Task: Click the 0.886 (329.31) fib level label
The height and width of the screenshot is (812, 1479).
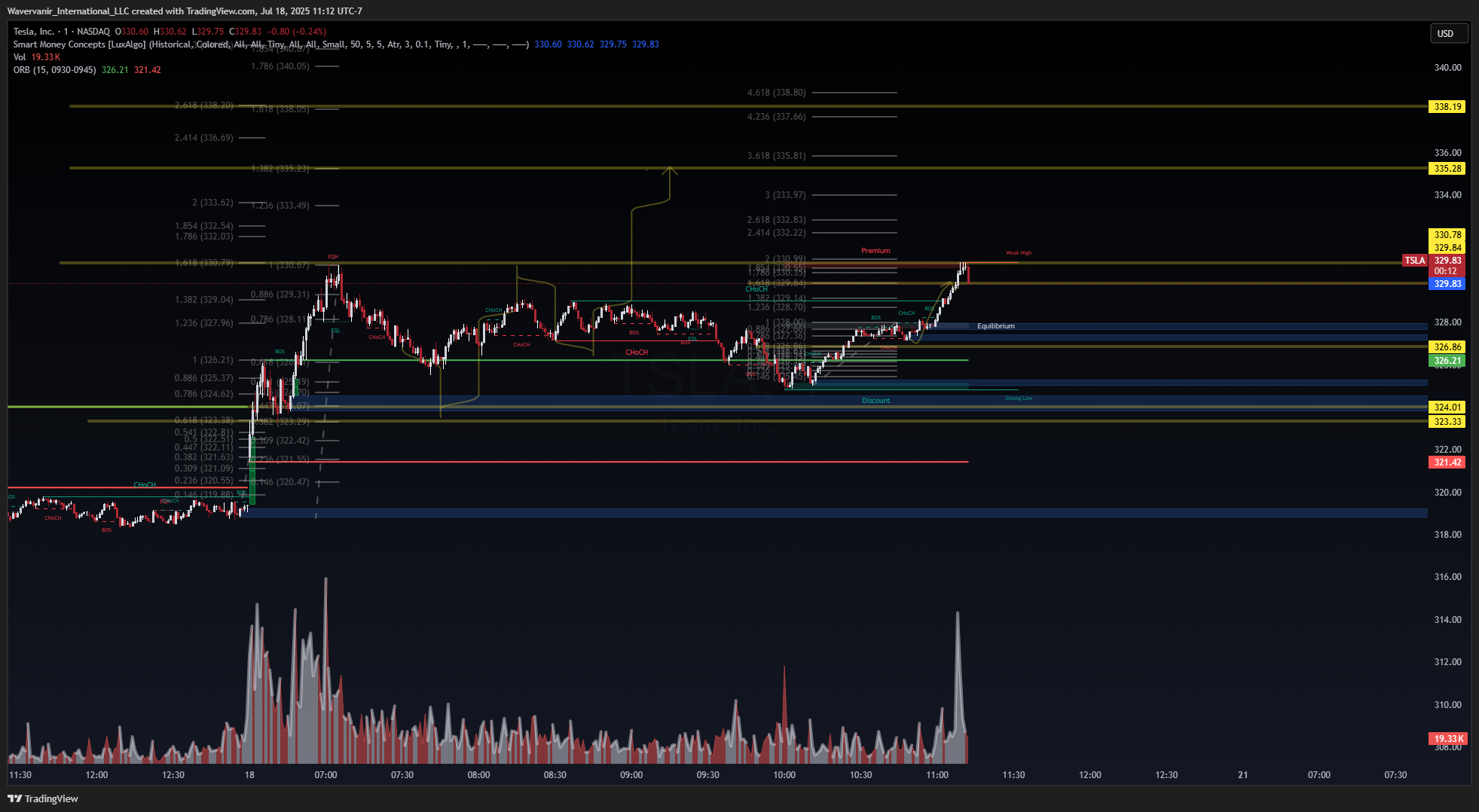Action: pos(280,295)
